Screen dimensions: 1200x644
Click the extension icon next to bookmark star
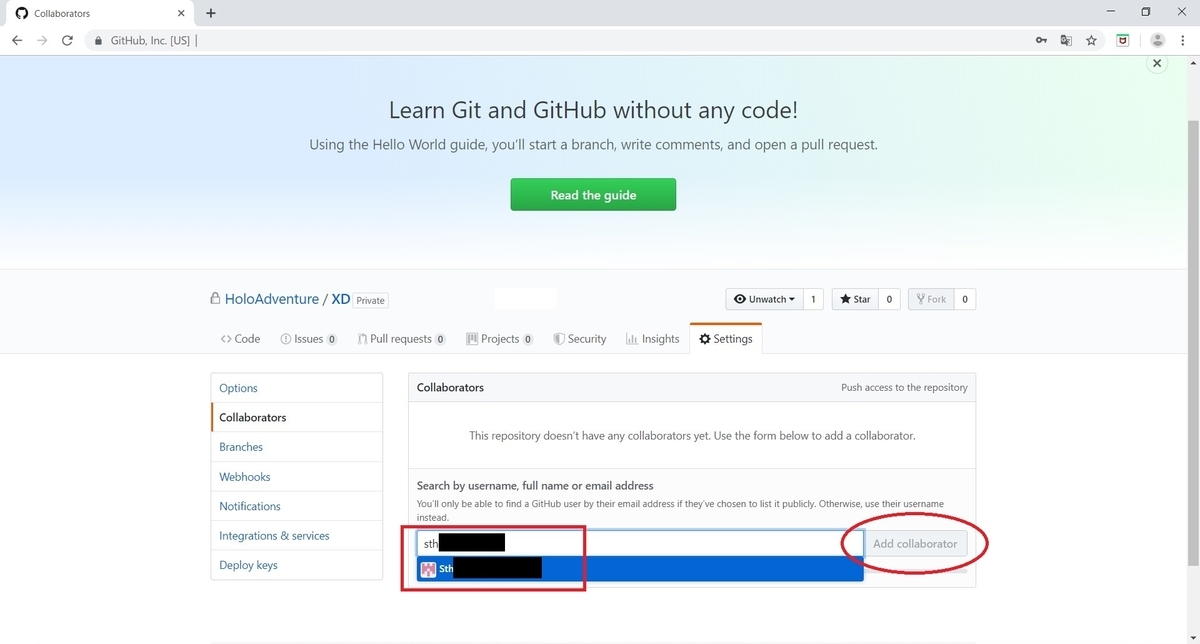(1123, 41)
